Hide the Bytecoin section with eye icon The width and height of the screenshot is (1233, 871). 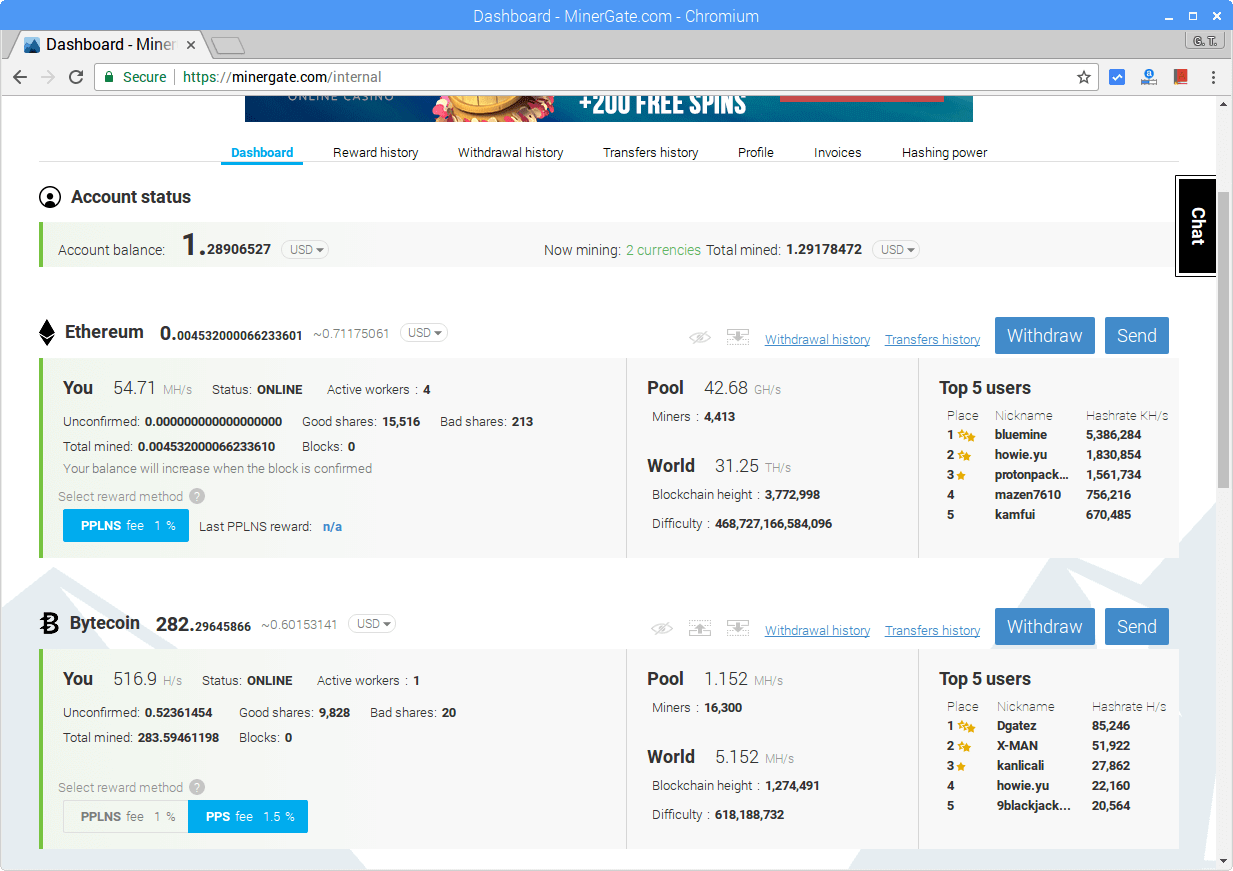662,629
